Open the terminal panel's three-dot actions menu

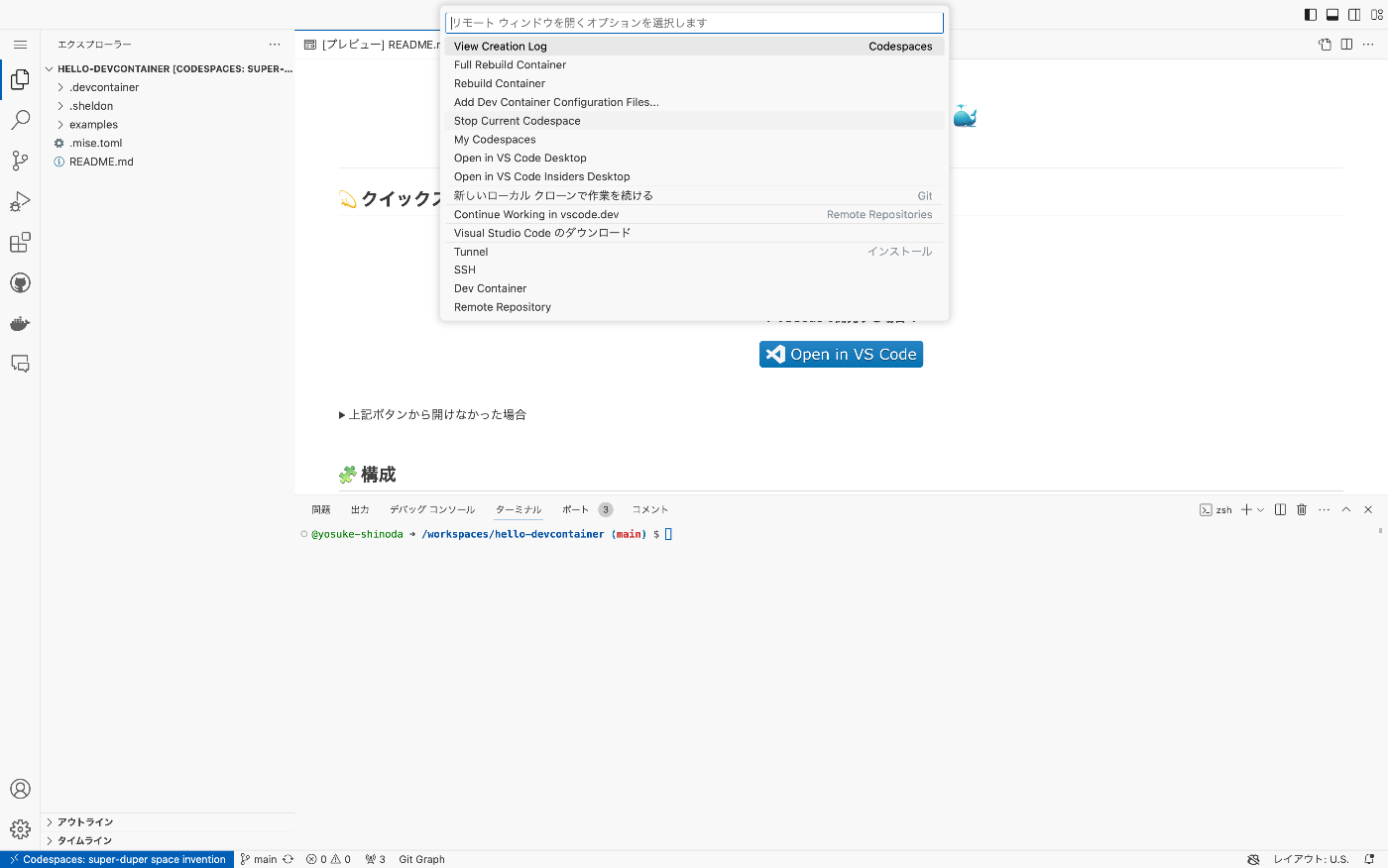tap(1324, 509)
